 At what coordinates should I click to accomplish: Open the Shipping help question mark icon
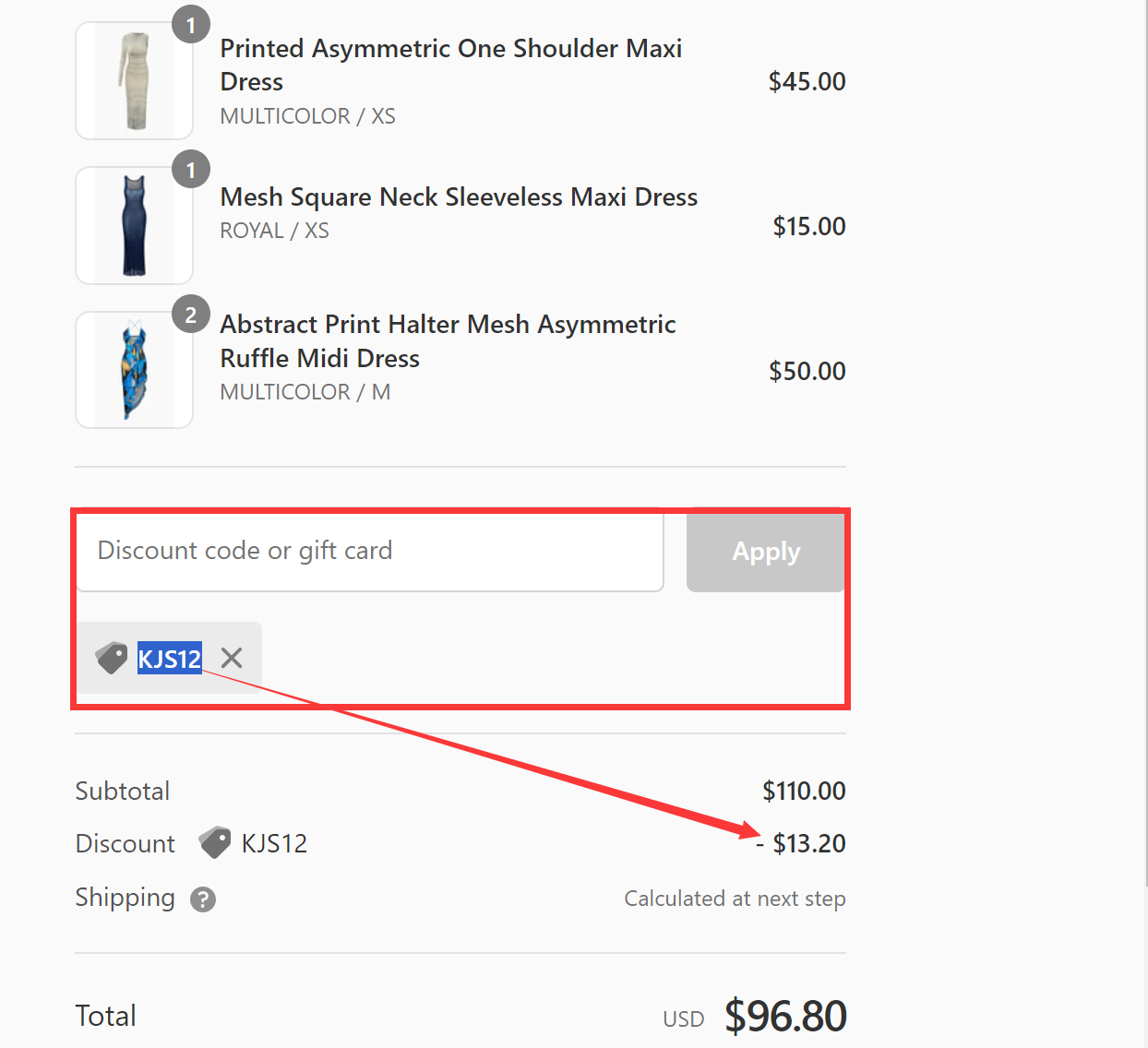pos(202,899)
